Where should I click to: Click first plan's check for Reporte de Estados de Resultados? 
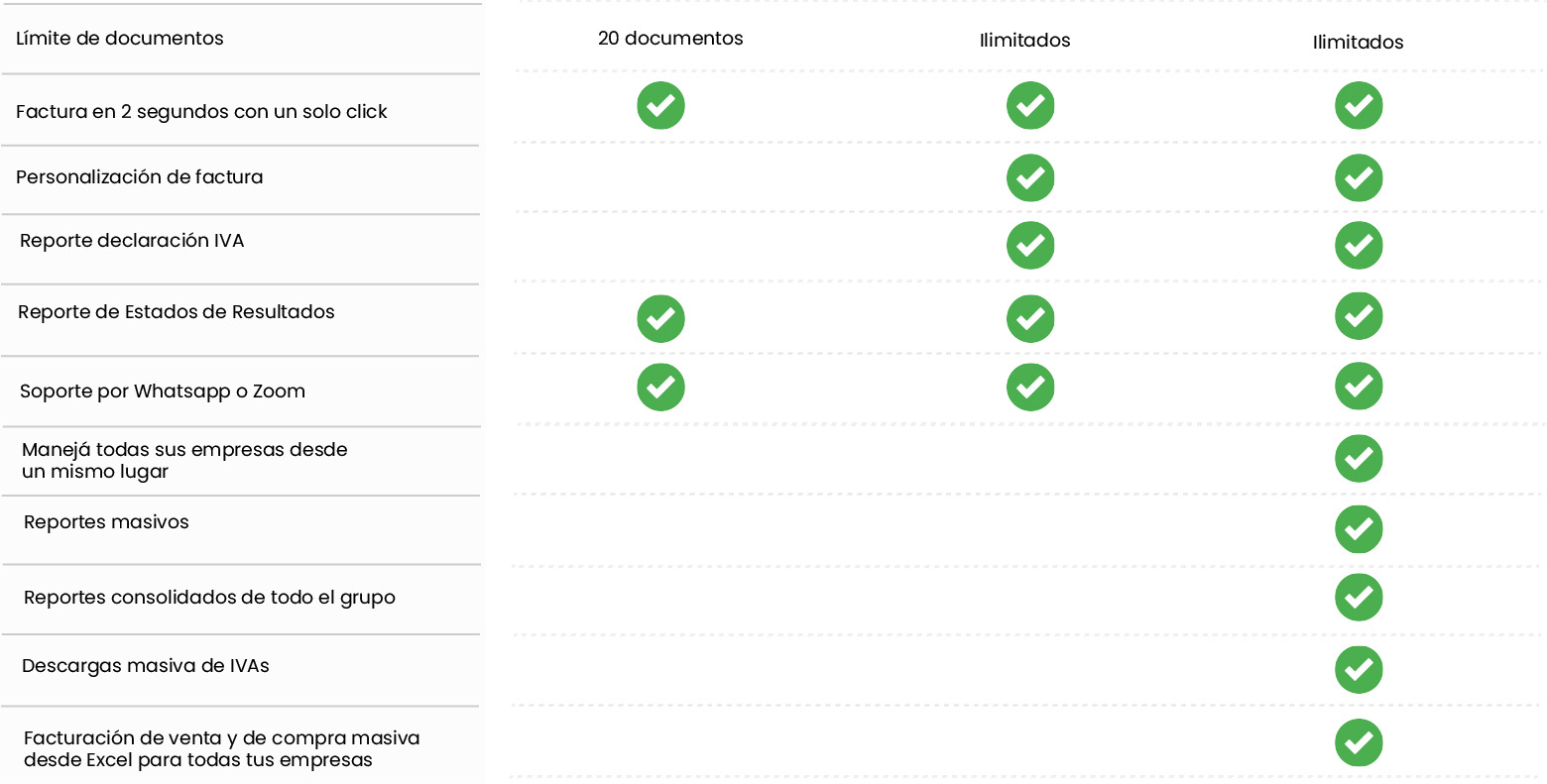coord(660,319)
